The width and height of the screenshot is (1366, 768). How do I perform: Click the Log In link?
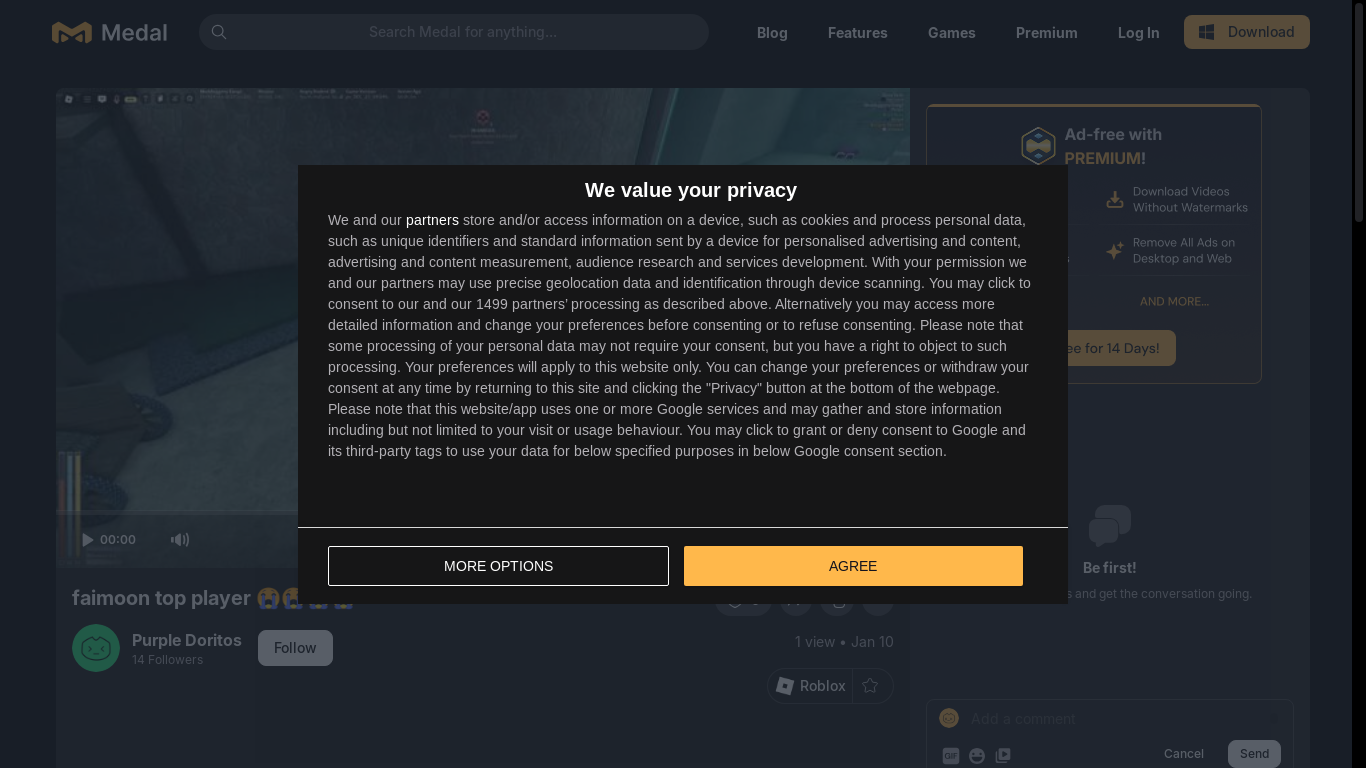coord(1138,33)
